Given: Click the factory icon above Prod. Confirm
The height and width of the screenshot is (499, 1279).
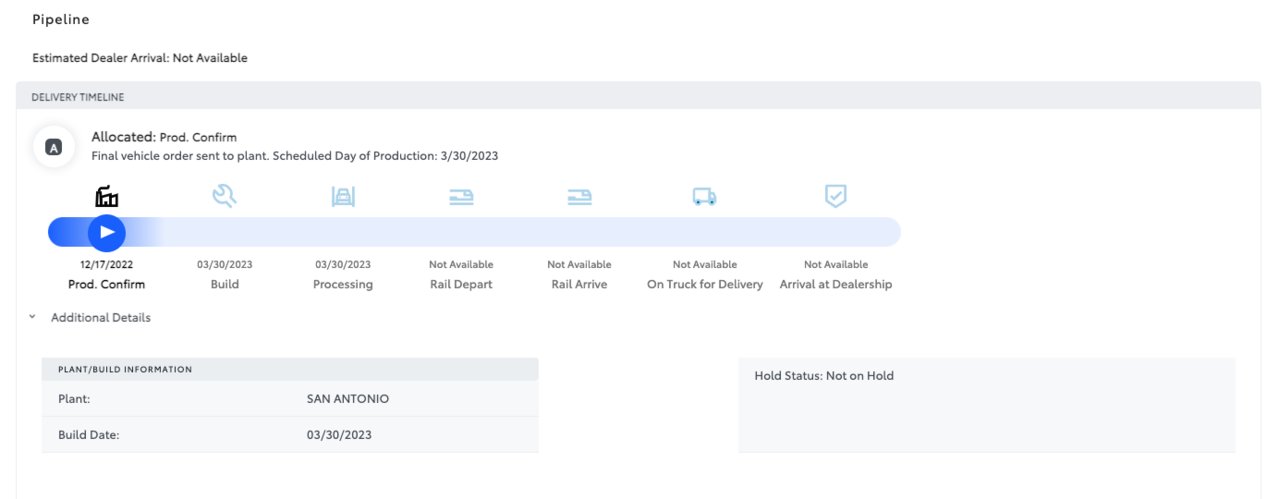Looking at the screenshot, I should tap(106, 196).
